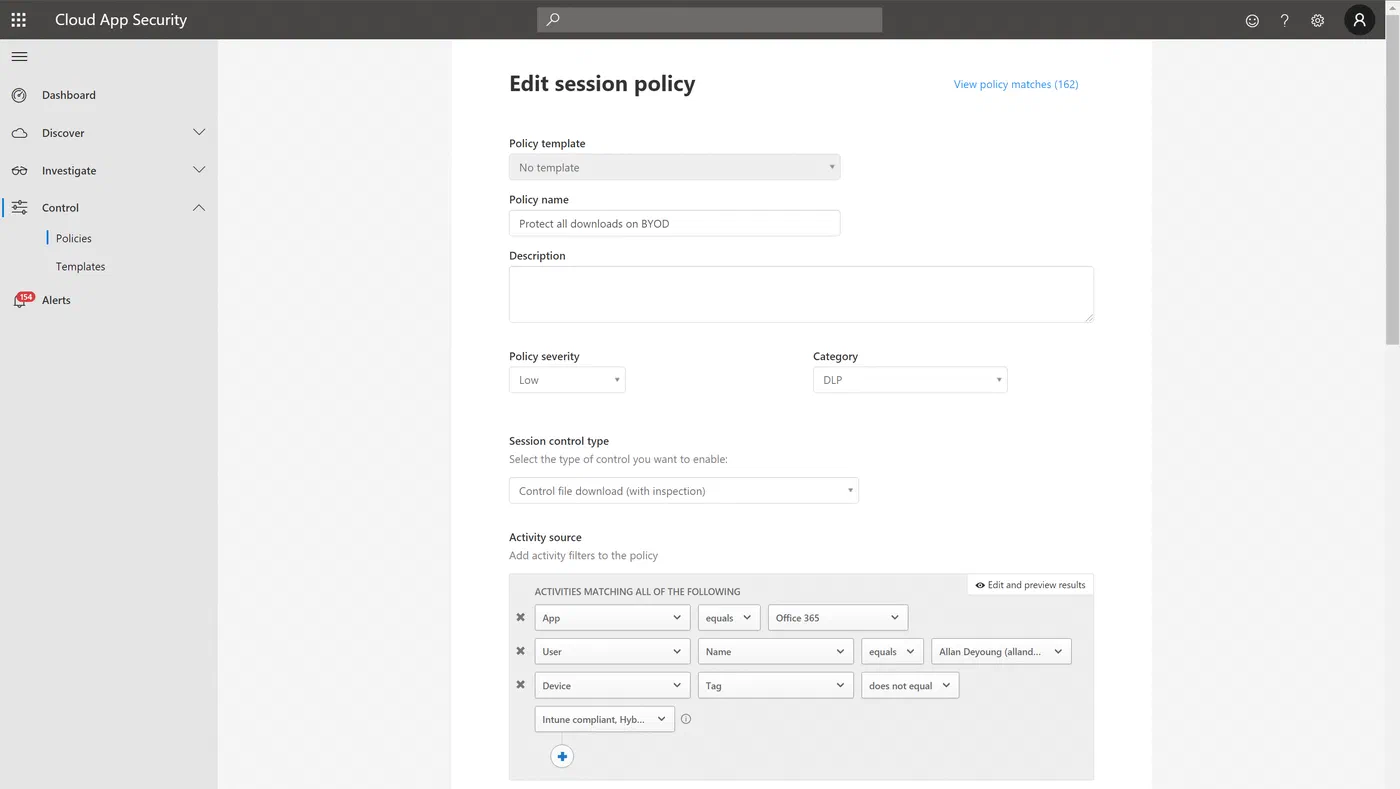The height and width of the screenshot is (789, 1400).
Task: Remove the Device filter row
Action: pyautogui.click(x=520, y=685)
